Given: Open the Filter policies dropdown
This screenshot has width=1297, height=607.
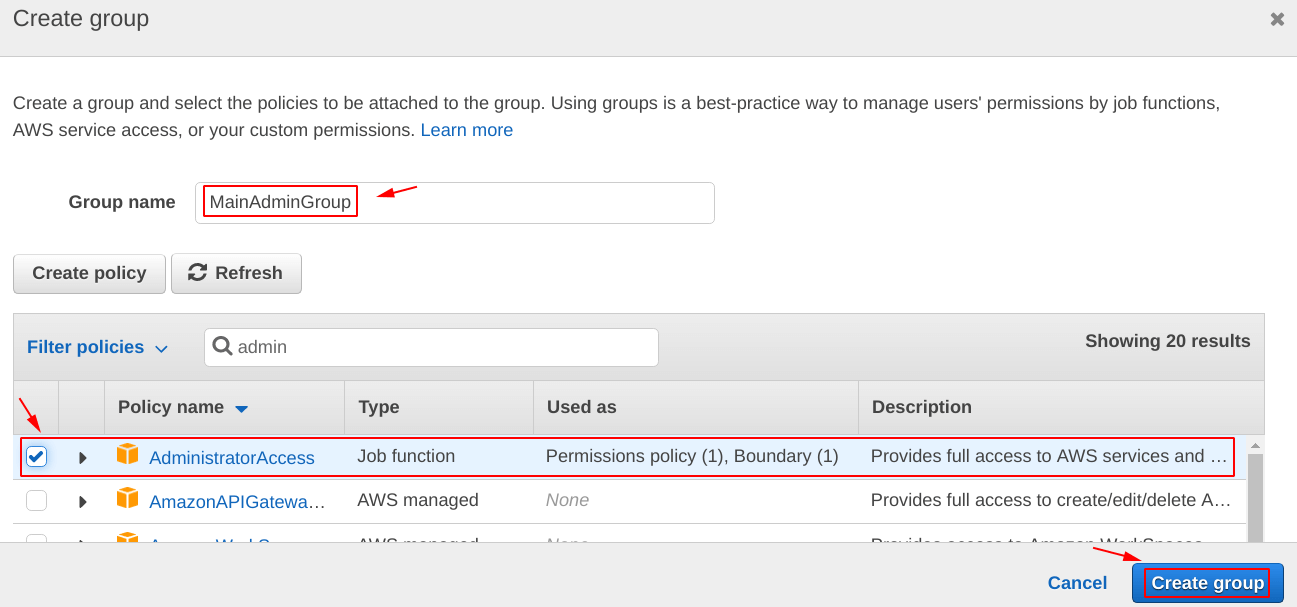Looking at the screenshot, I should coord(97,347).
